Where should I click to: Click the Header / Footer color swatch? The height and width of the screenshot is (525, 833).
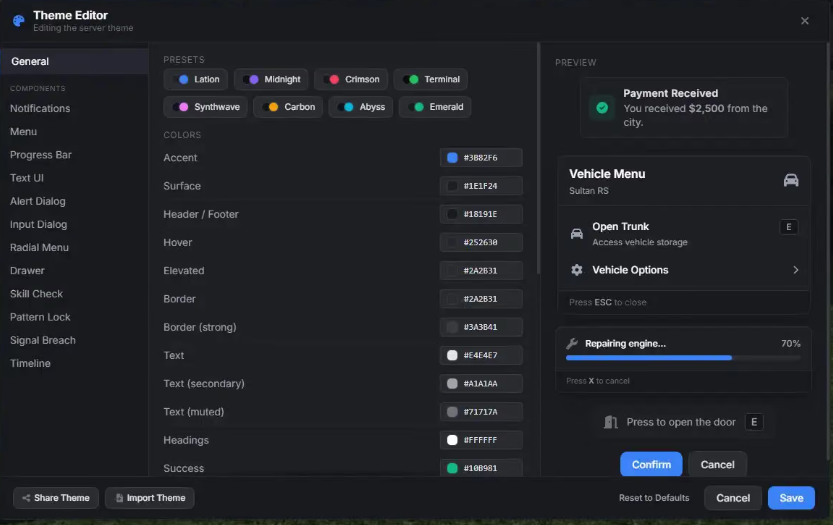pos(452,214)
